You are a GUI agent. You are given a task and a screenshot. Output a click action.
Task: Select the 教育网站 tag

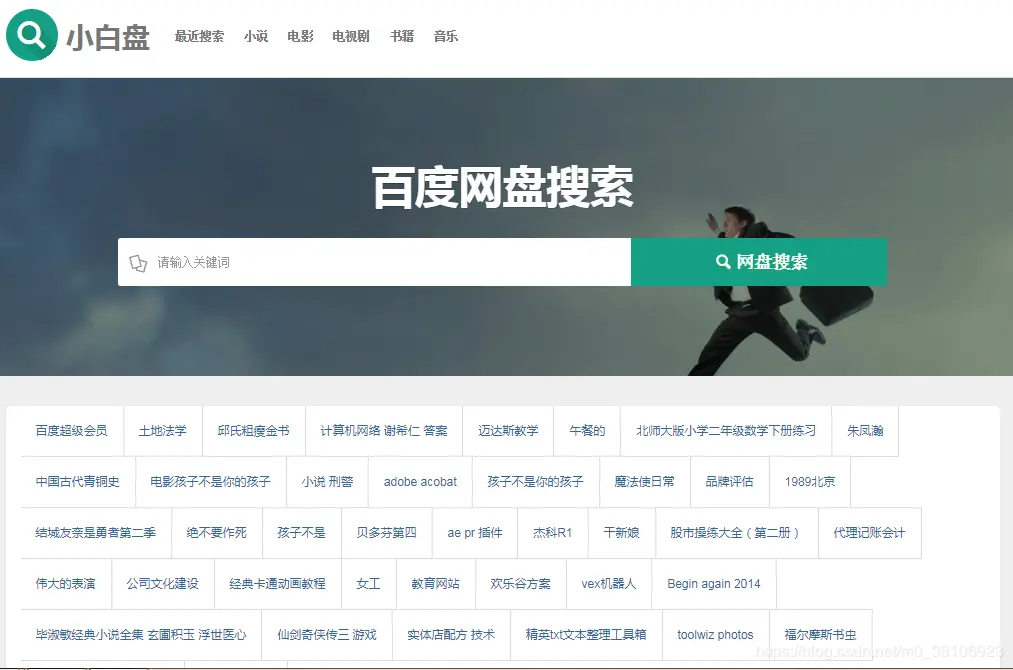click(x=436, y=584)
